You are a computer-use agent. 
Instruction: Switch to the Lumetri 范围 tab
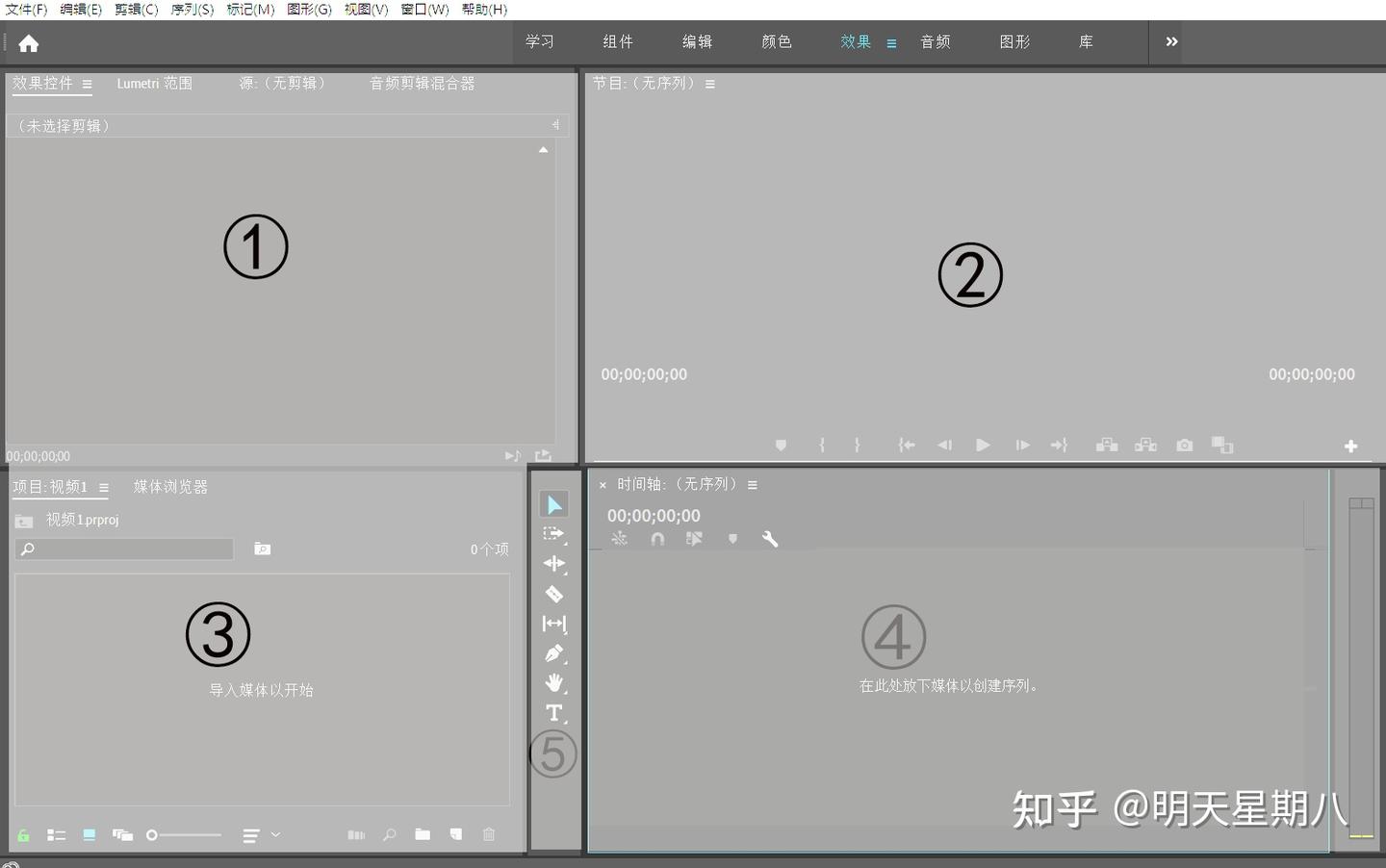point(154,84)
